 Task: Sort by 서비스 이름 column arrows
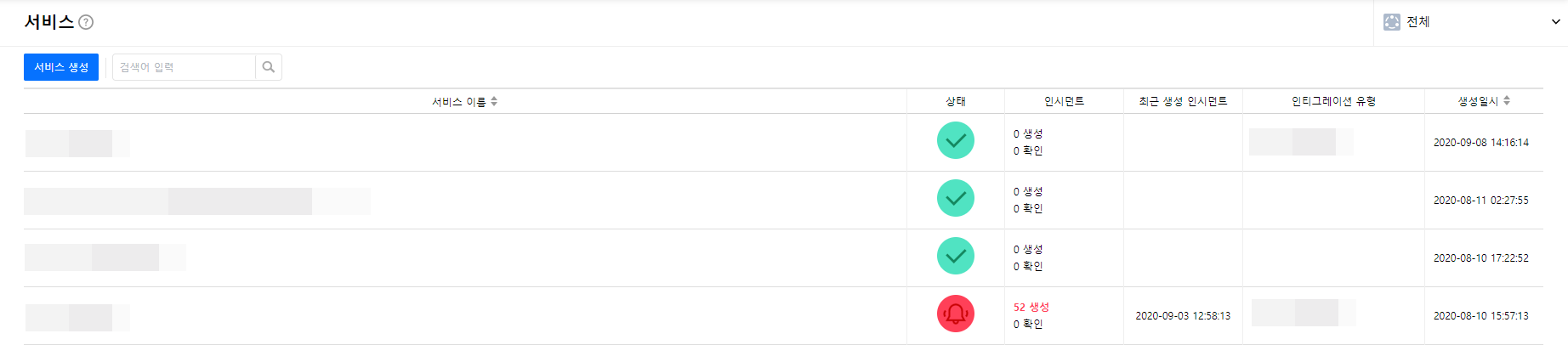tap(494, 101)
